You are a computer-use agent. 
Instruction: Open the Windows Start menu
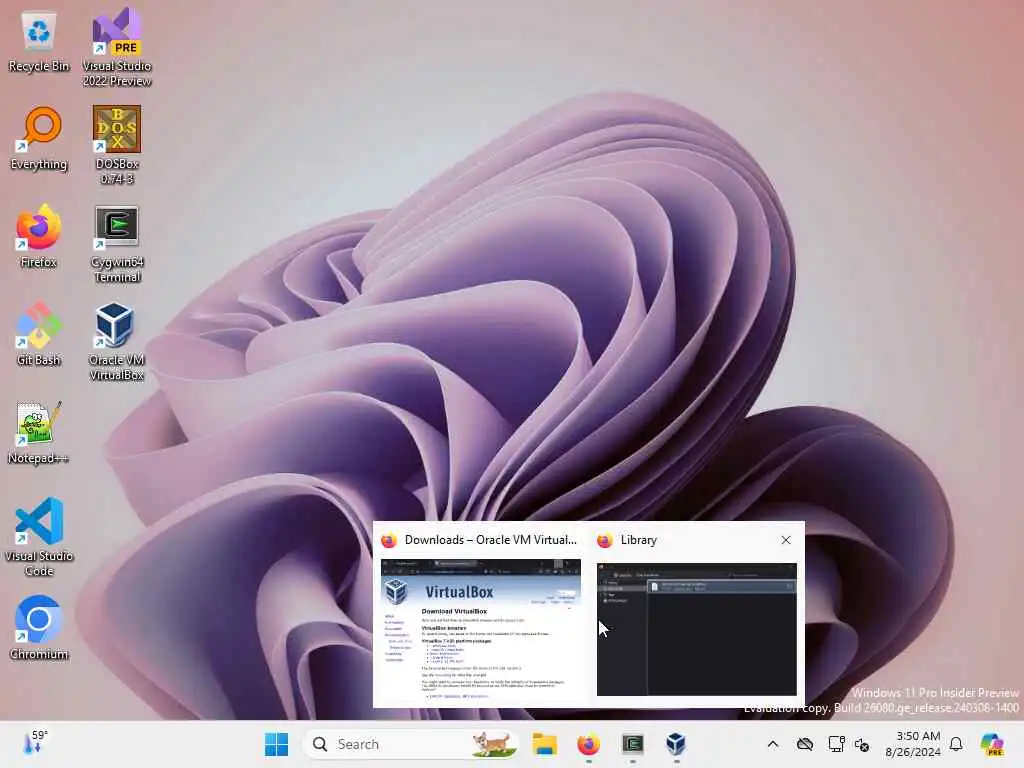[x=276, y=744]
